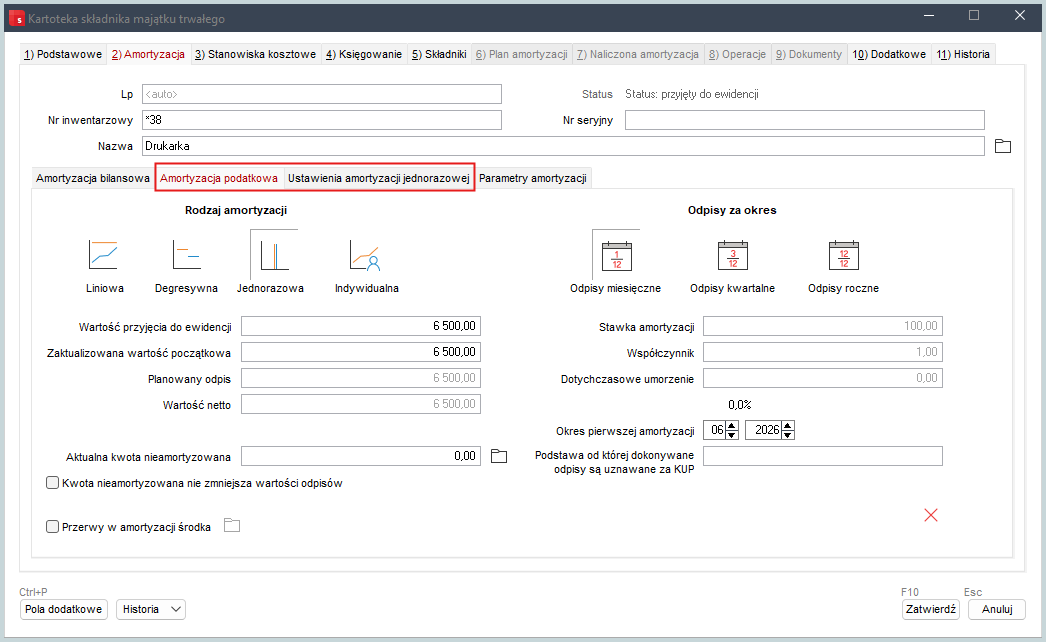Increase the month in Okres pierwszej amortyzacji
This screenshot has width=1046, height=642.
coord(732,425)
